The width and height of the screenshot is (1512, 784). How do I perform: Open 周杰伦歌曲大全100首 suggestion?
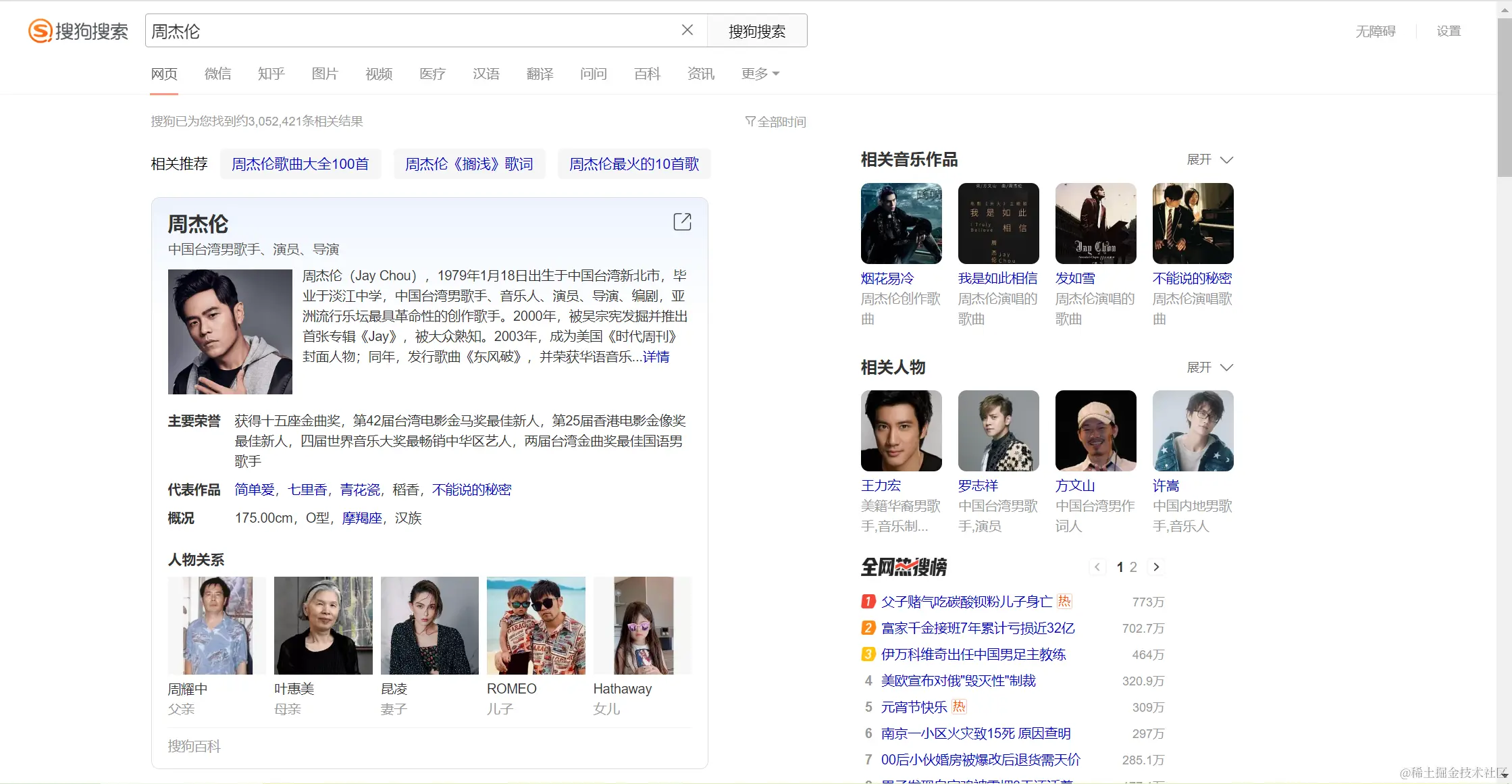[x=301, y=164]
